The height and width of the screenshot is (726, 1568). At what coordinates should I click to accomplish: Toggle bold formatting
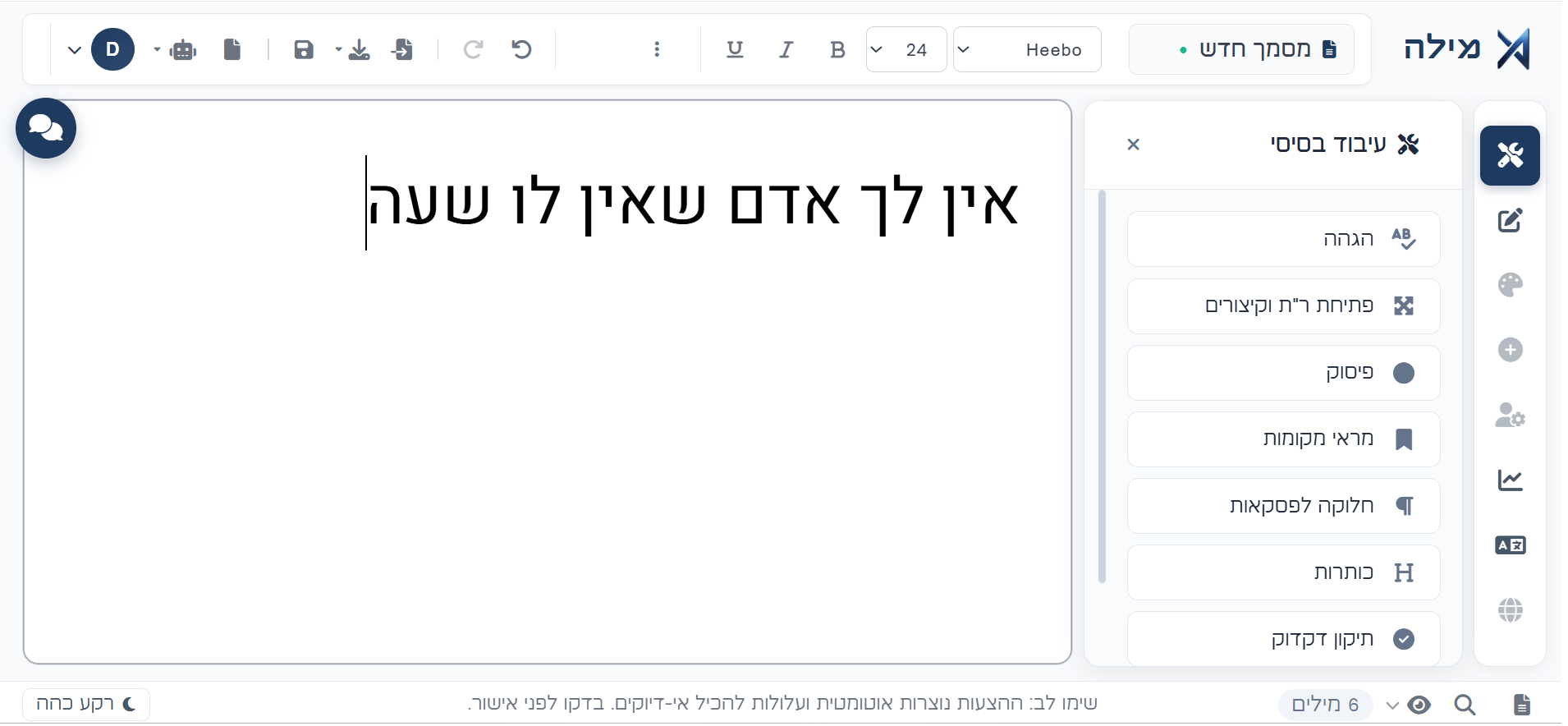(837, 50)
